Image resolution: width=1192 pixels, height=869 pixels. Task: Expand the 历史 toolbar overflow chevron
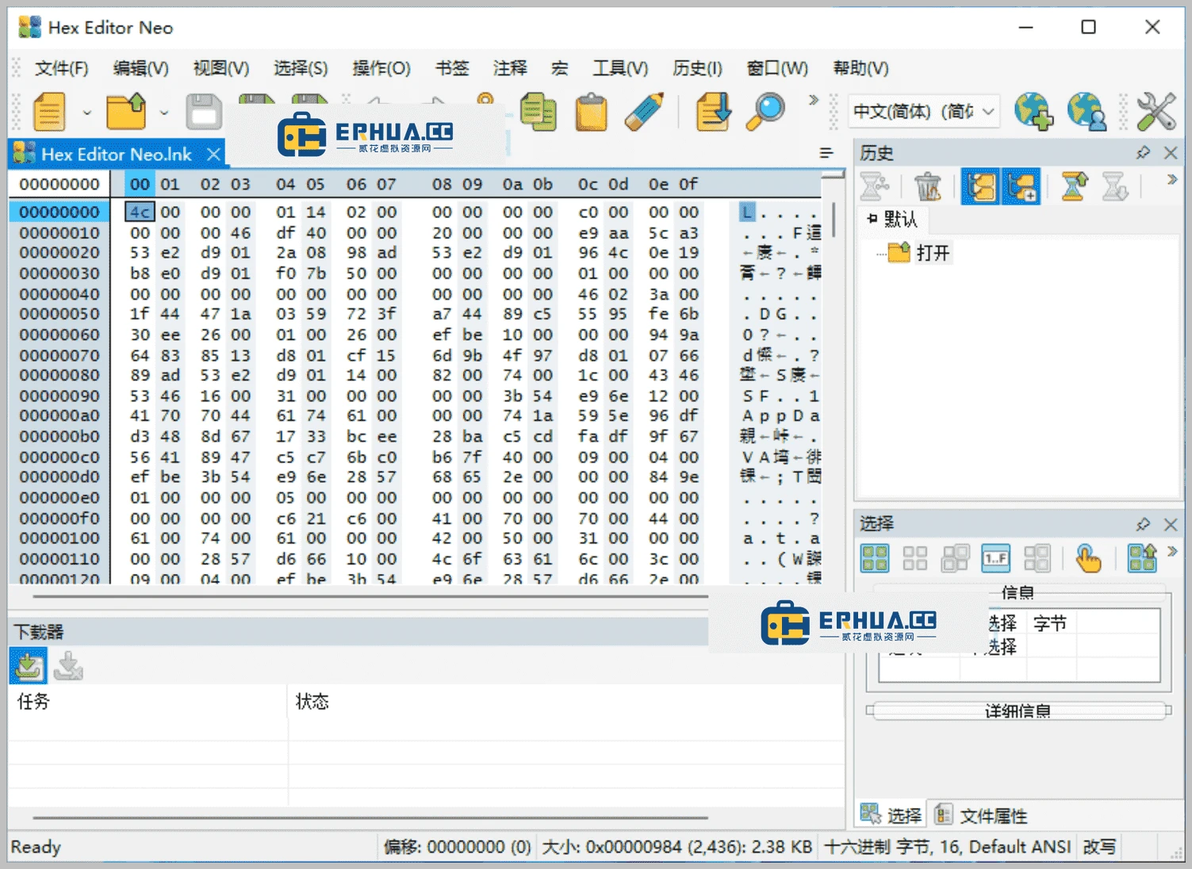coord(1172,179)
